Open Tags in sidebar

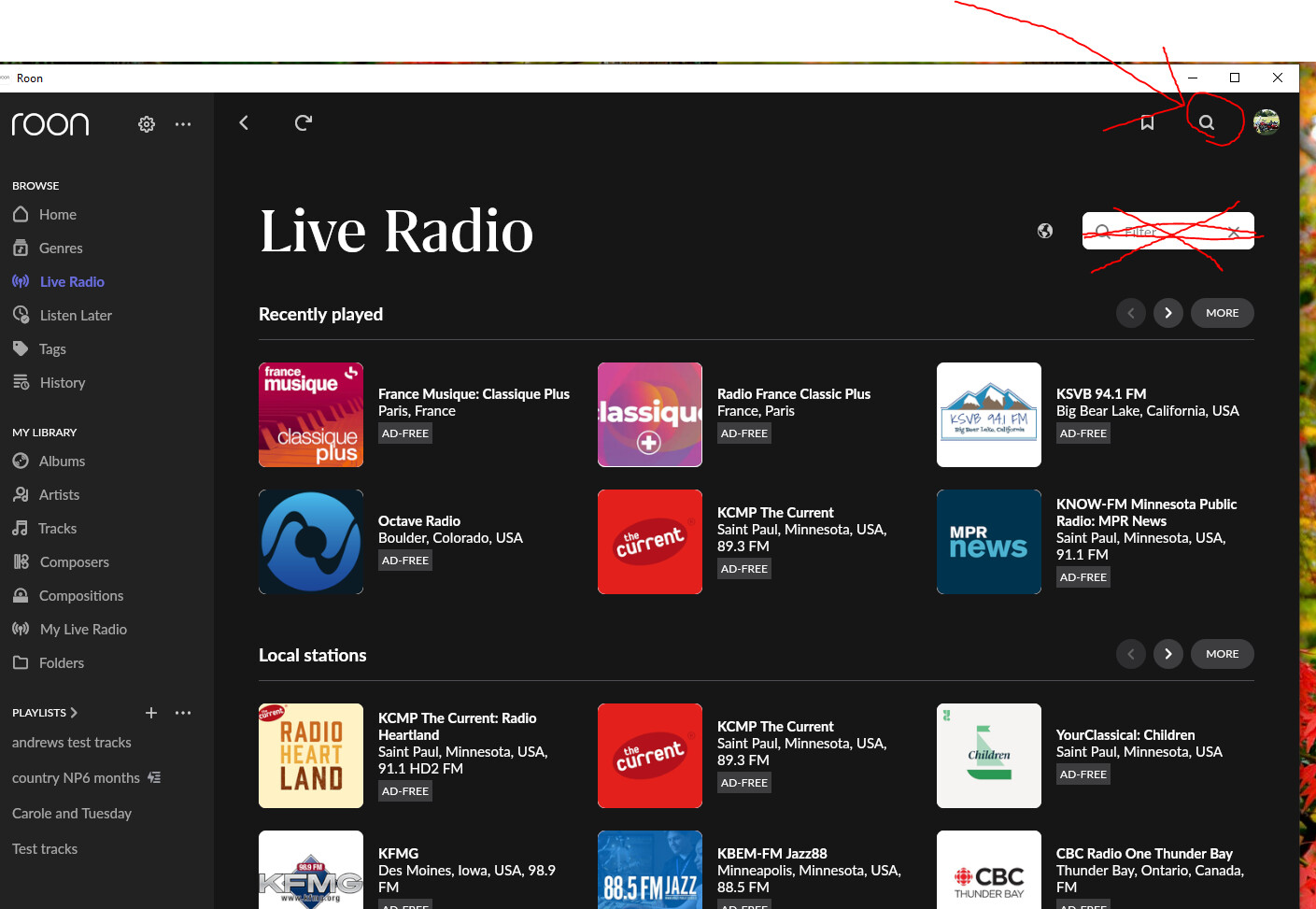click(x=52, y=349)
